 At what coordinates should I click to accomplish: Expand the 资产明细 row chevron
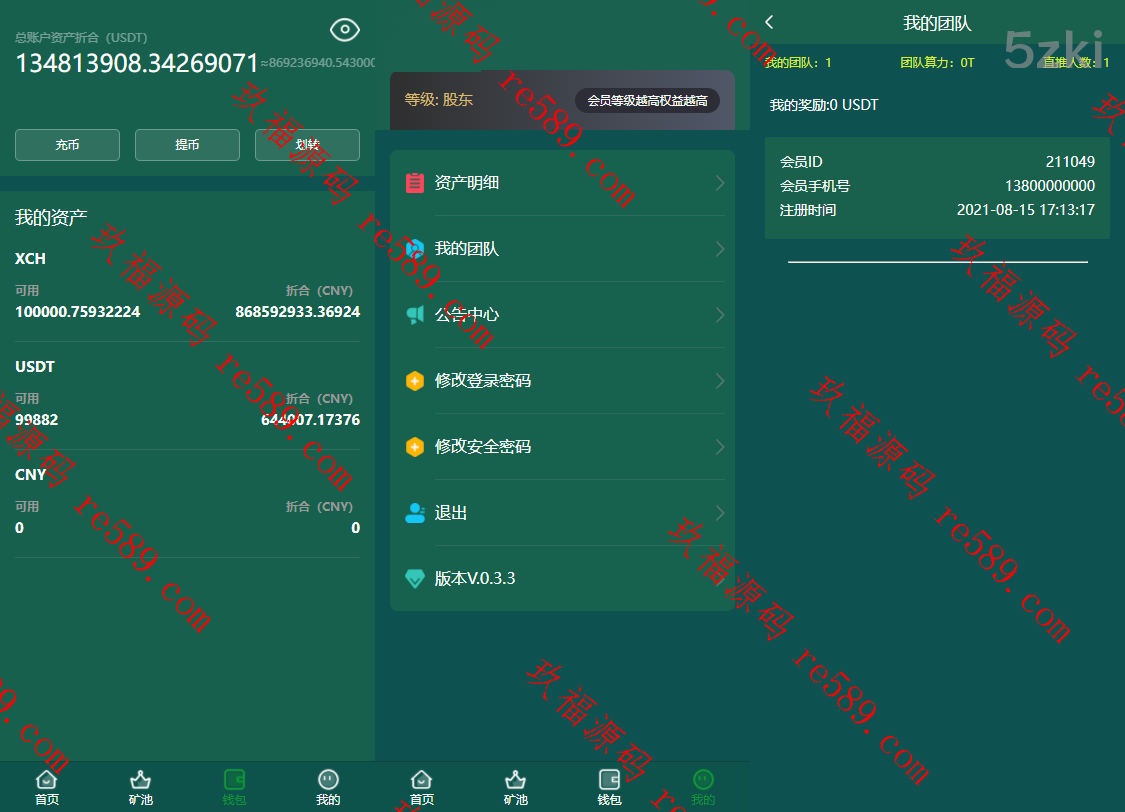coord(720,183)
